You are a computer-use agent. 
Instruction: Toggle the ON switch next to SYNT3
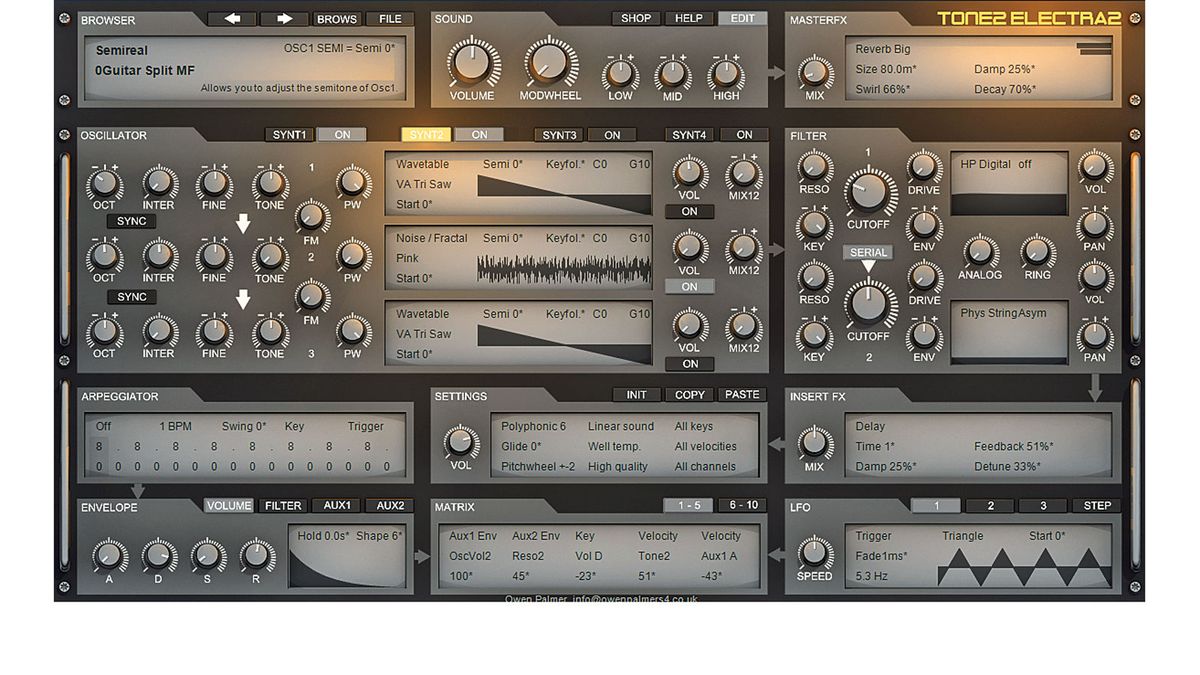pyautogui.click(x=612, y=135)
